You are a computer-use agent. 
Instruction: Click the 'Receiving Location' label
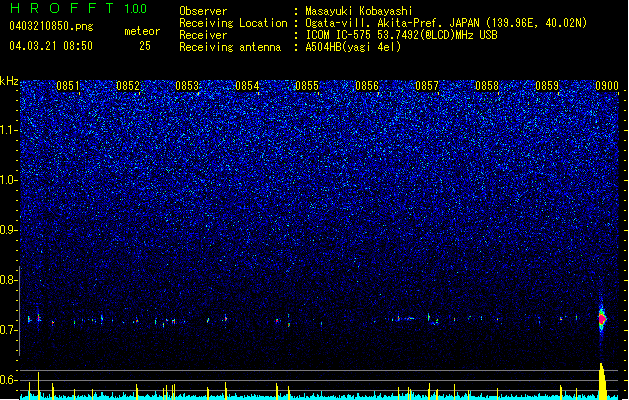[233, 23]
